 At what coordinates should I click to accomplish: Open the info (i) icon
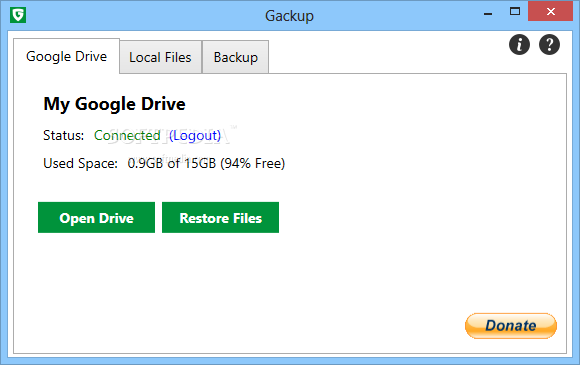[519, 45]
